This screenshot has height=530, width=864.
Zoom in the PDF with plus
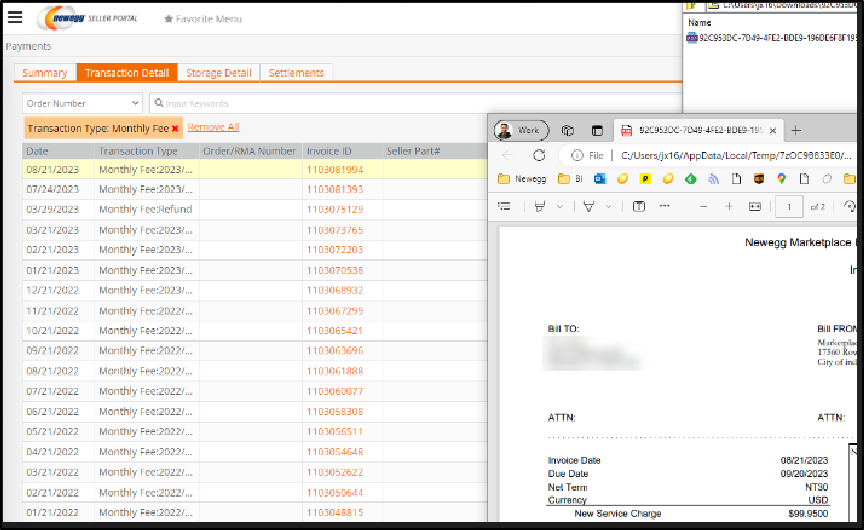(729, 207)
